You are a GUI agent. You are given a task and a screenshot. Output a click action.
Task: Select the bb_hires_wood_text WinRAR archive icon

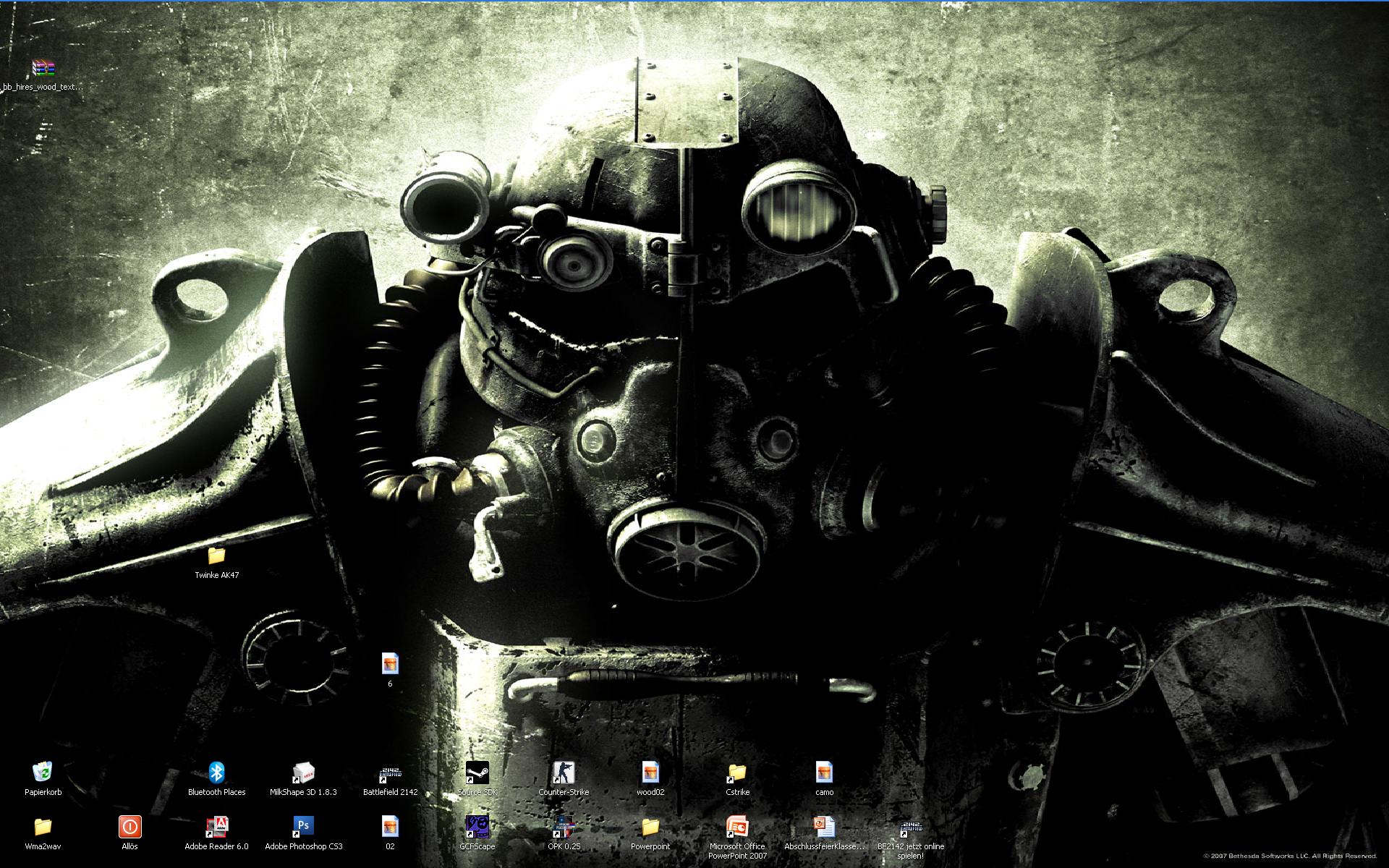(x=43, y=68)
